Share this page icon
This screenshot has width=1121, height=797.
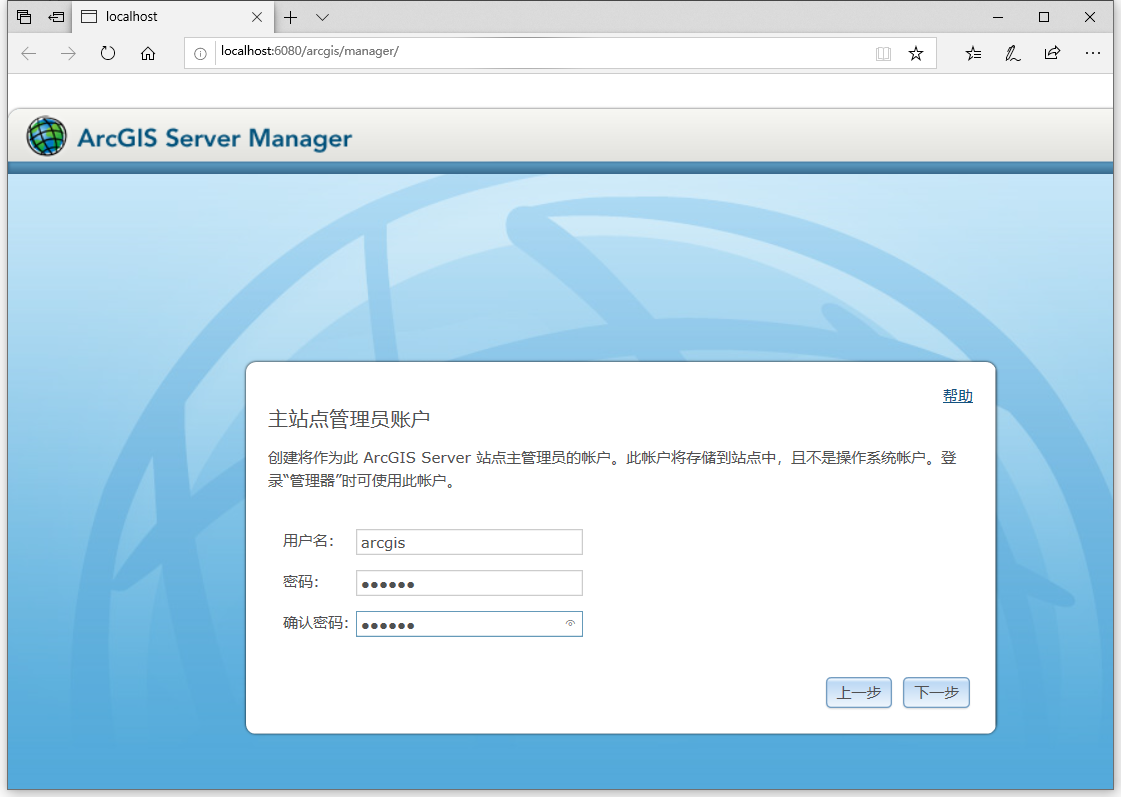1052,54
